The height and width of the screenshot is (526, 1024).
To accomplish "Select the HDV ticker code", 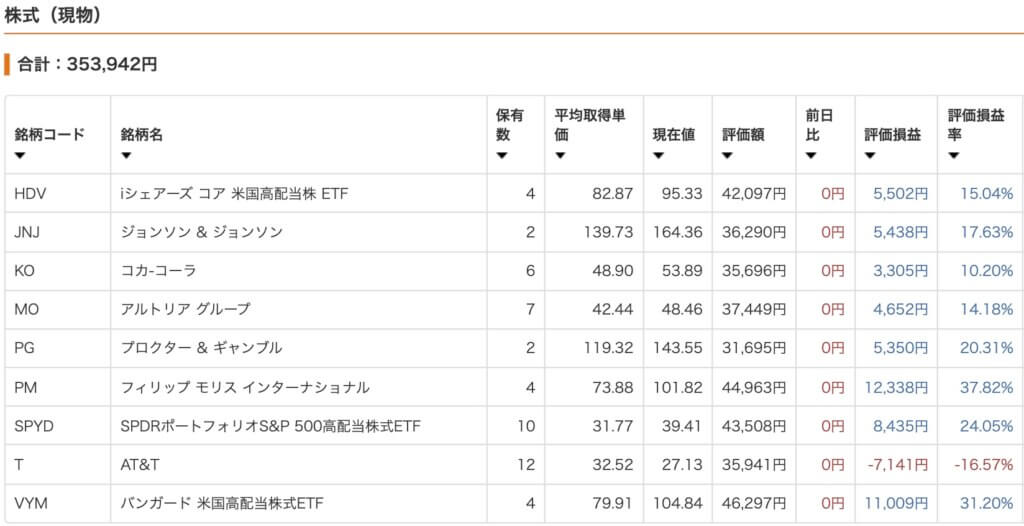I will [29, 193].
